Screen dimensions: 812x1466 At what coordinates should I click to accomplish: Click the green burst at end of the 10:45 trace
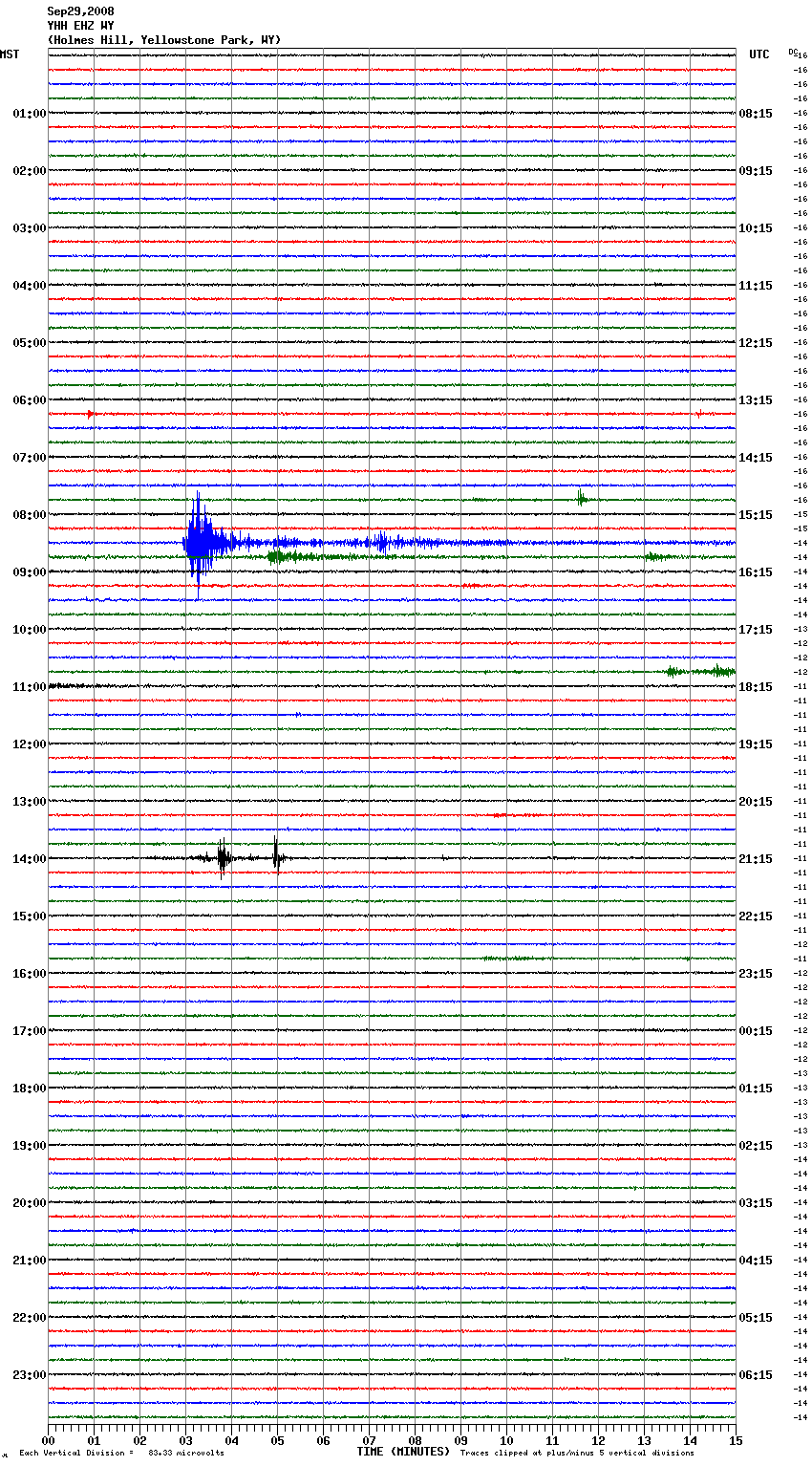pyautogui.click(x=700, y=672)
